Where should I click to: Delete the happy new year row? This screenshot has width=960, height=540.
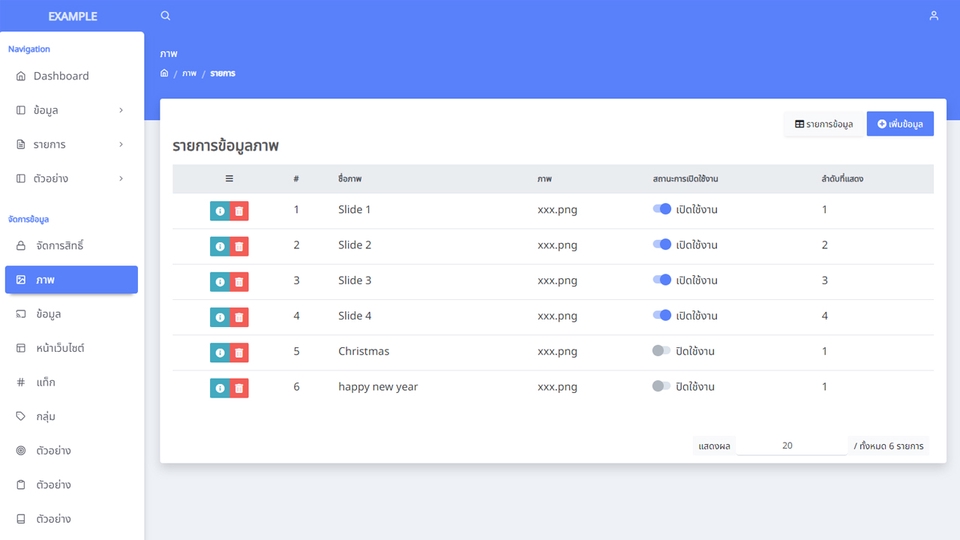[239, 388]
